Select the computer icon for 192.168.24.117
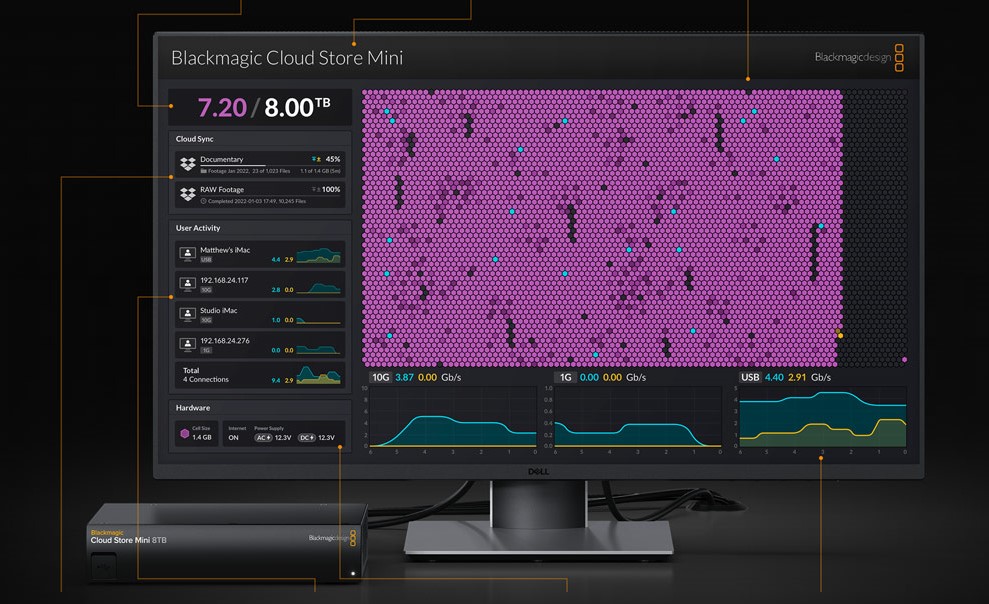 (x=187, y=284)
